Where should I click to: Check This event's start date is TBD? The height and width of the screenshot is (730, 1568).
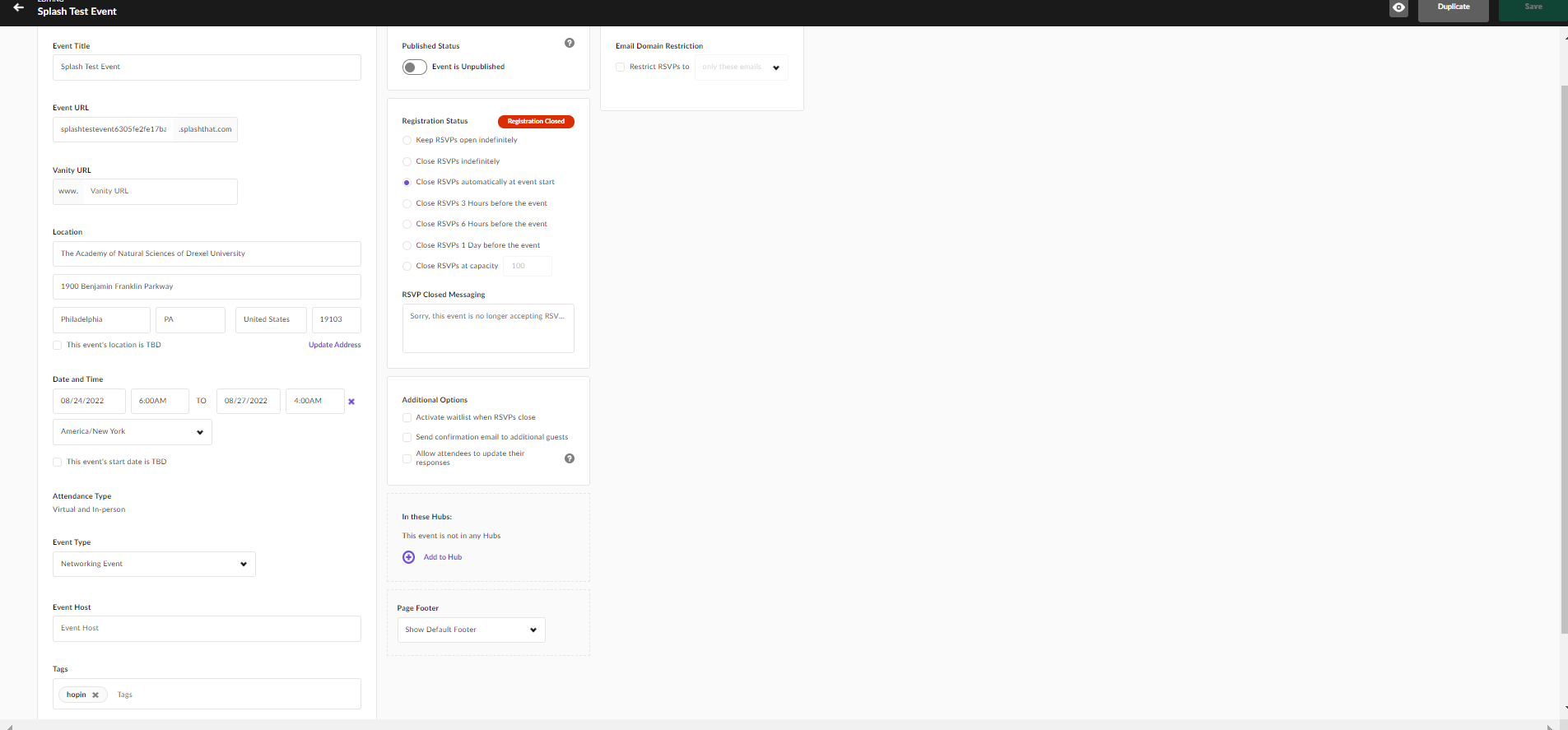[57, 463]
